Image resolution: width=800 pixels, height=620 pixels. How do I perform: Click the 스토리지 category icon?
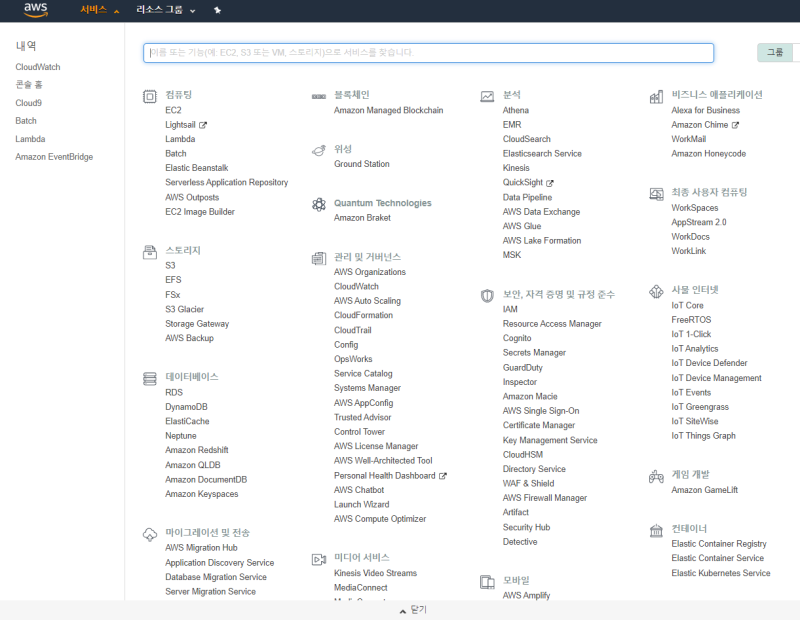pos(150,252)
